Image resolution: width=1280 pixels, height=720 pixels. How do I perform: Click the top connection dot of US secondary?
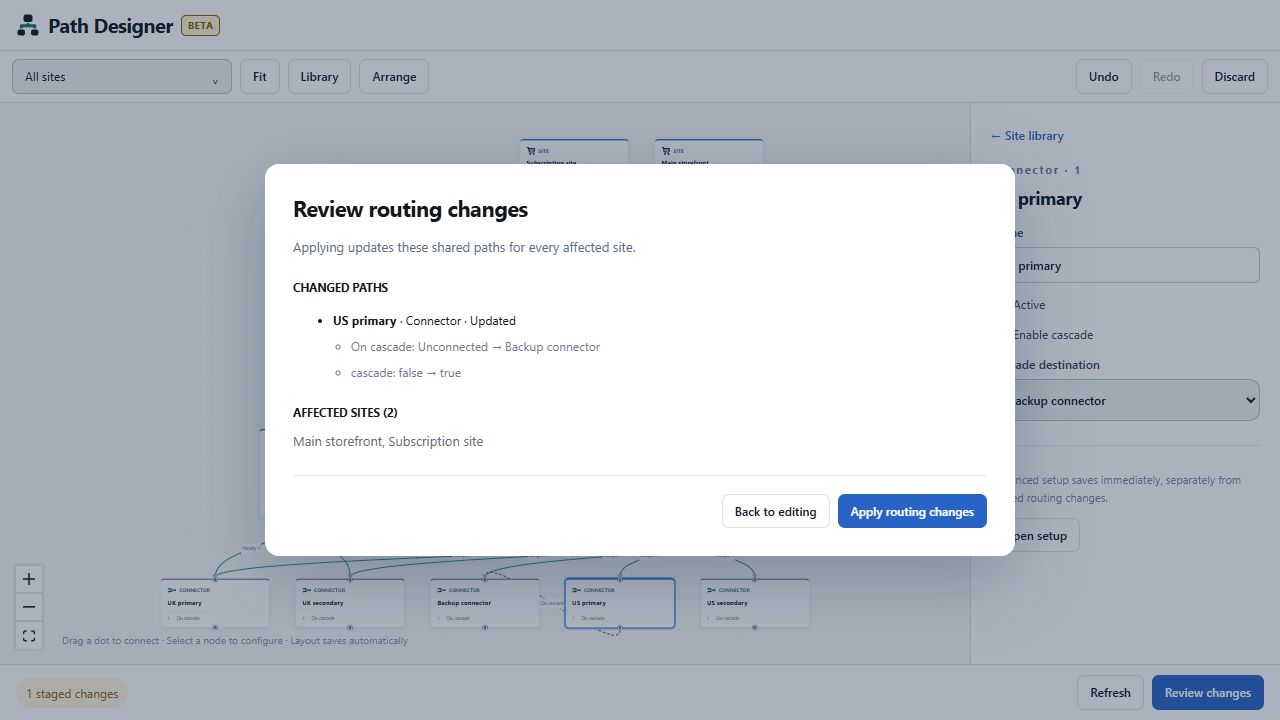click(x=755, y=579)
